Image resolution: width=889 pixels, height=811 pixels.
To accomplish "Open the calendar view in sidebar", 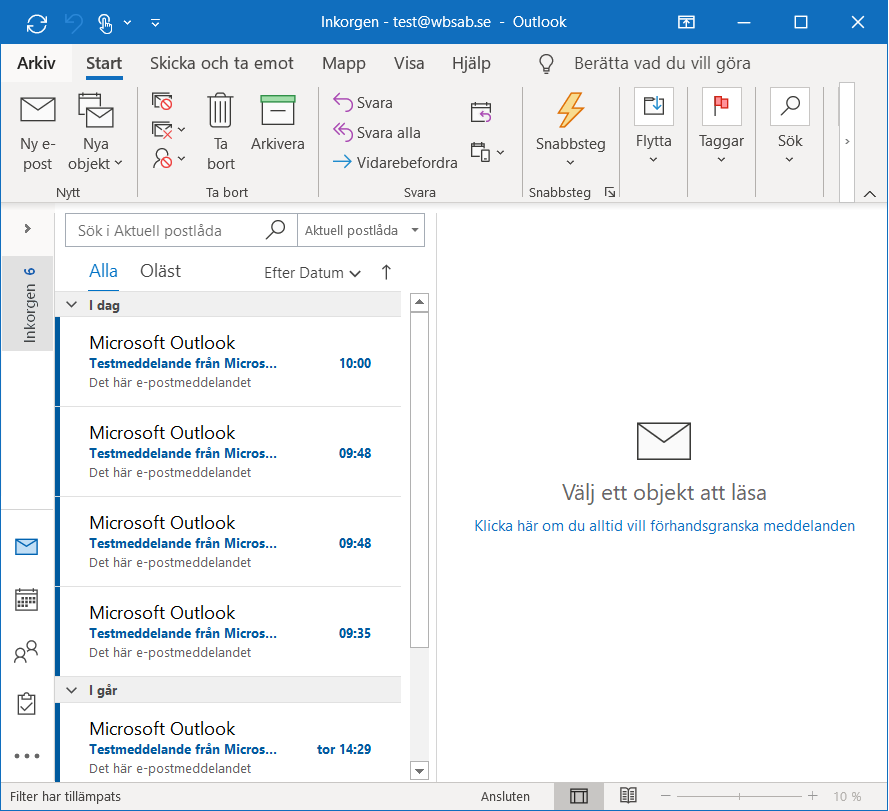I will click(x=27, y=600).
